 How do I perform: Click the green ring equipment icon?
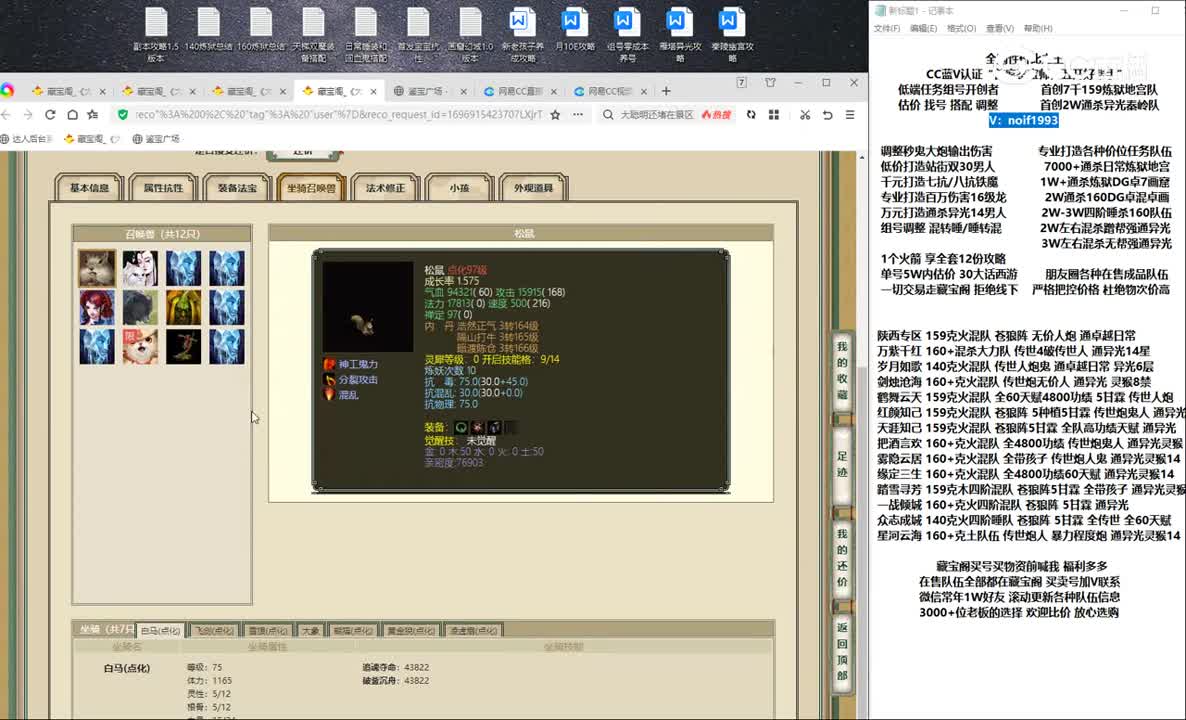click(x=461, y=427)
